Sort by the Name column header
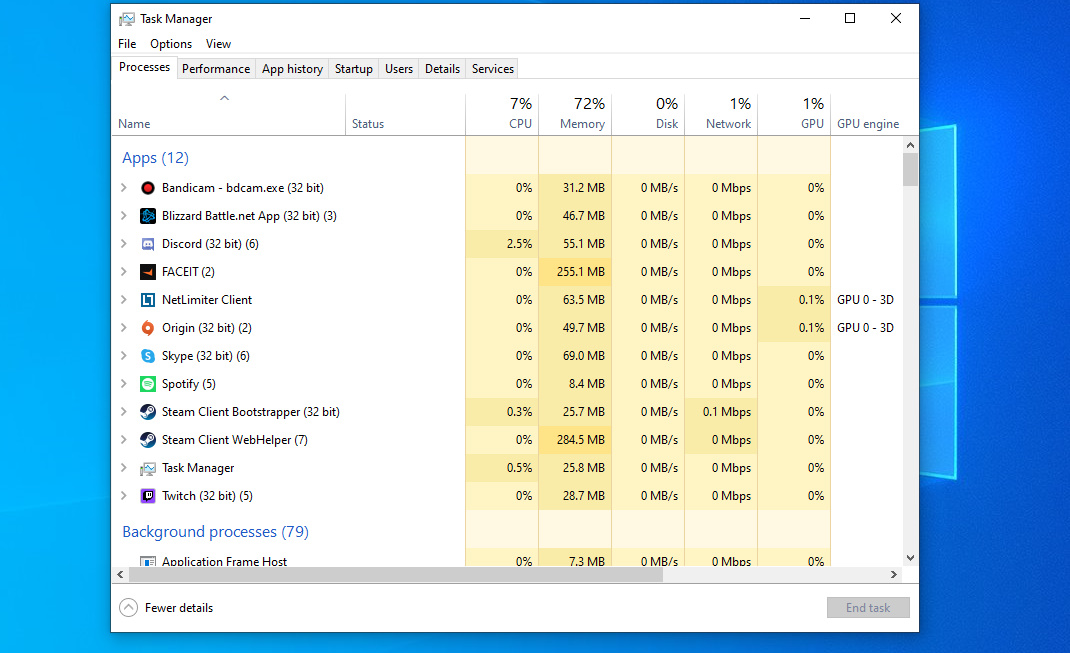1070x653 pixels. tap(229, 114)
